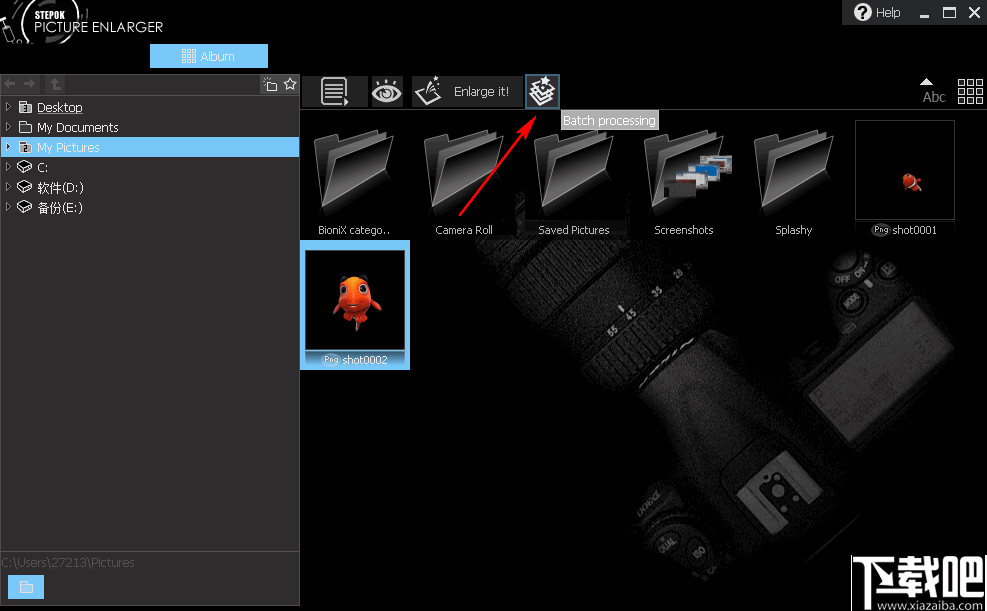Select the shot0002 fish thumbnail

click(355, 305)
